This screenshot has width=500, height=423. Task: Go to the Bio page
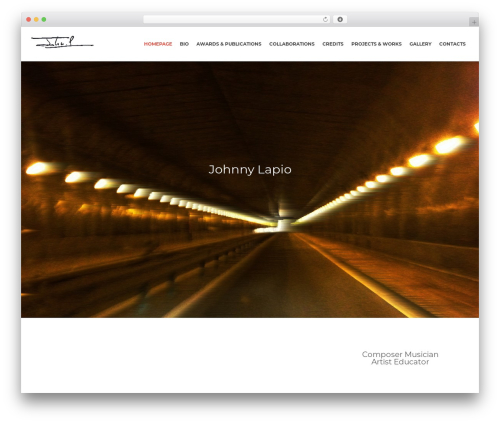tap(184, 44)
